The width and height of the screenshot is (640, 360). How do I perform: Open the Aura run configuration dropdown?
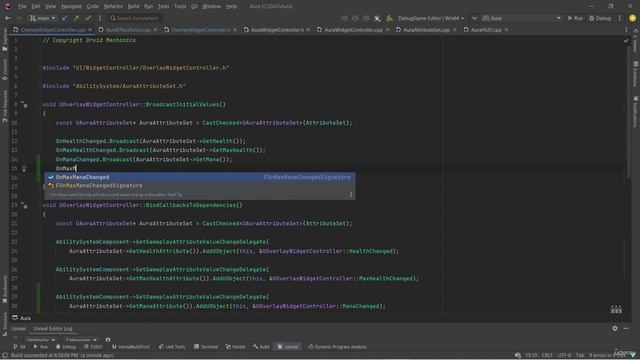(x=521, y=18)
